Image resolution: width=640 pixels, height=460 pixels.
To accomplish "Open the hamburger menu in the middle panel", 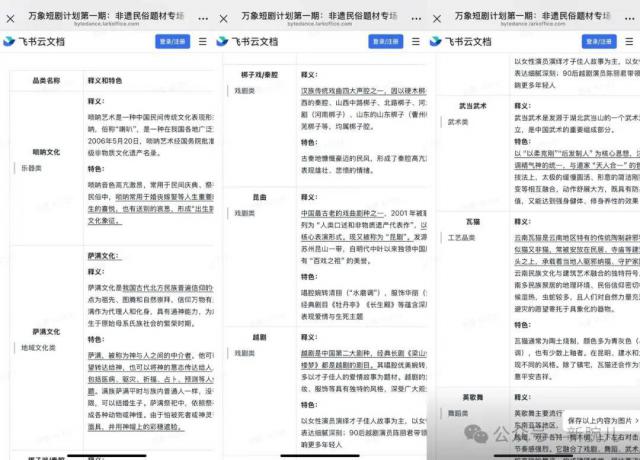I will [417, 42].
